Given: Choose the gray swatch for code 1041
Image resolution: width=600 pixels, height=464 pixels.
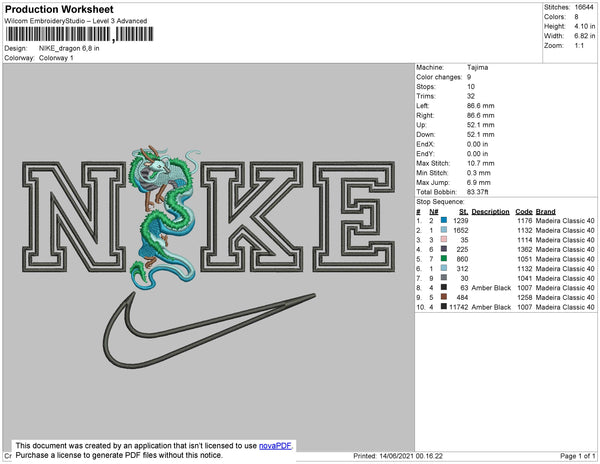Looking at the screenshot, I should [x=444, y=278].
